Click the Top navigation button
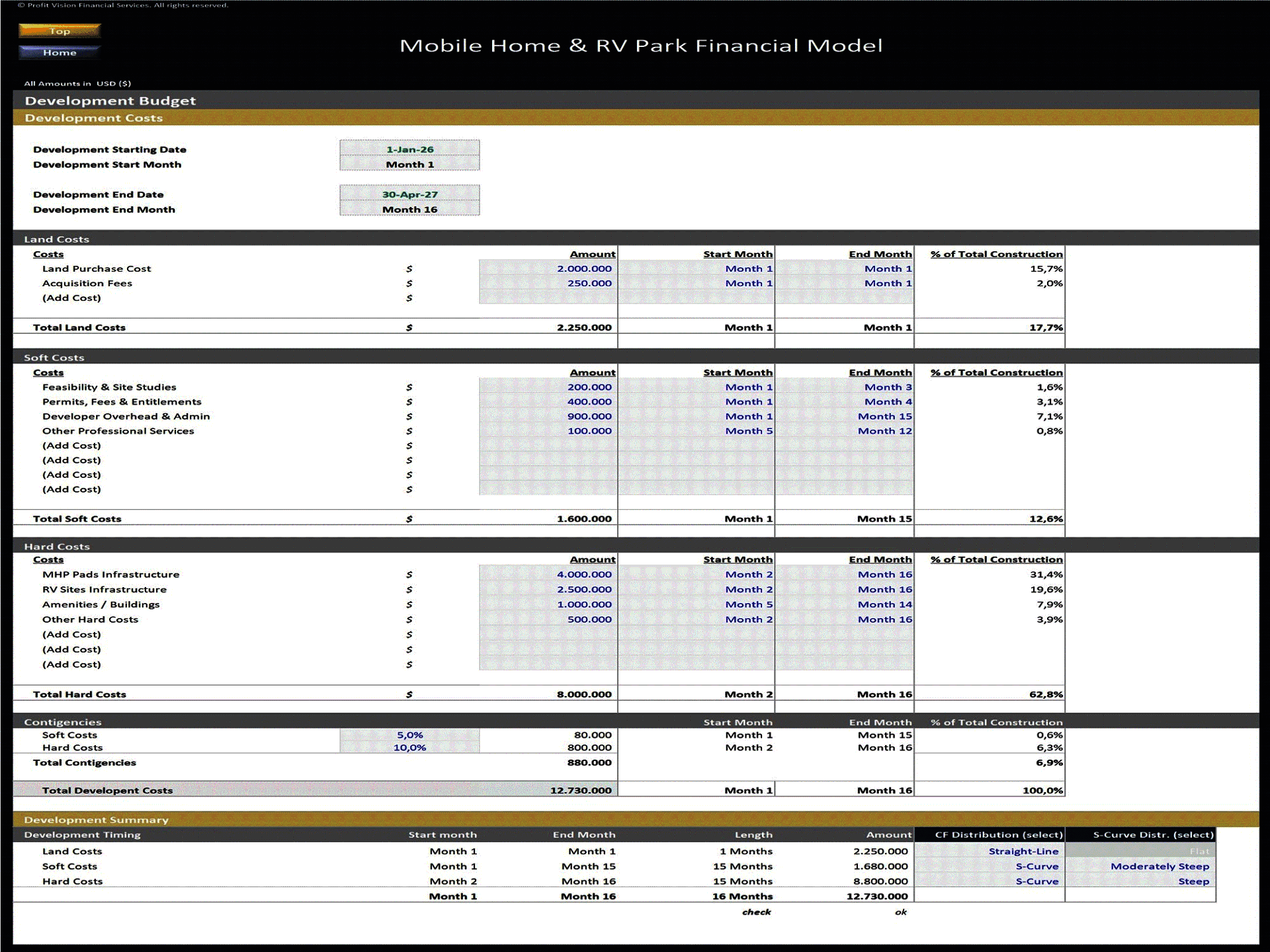This screenshot has width=1270, height=952. [60, 31]
